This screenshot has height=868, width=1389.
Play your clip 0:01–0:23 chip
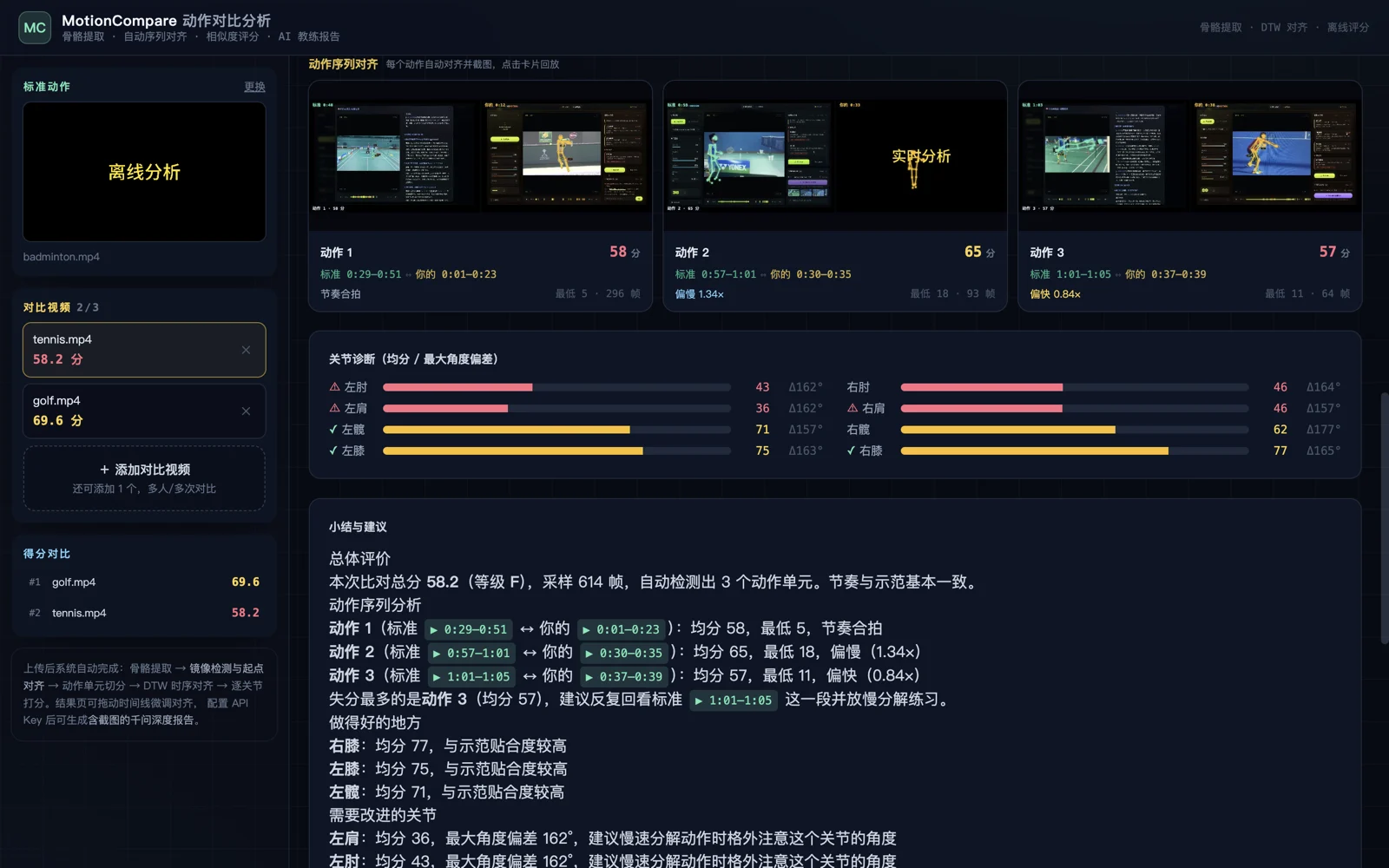point(621,629)
